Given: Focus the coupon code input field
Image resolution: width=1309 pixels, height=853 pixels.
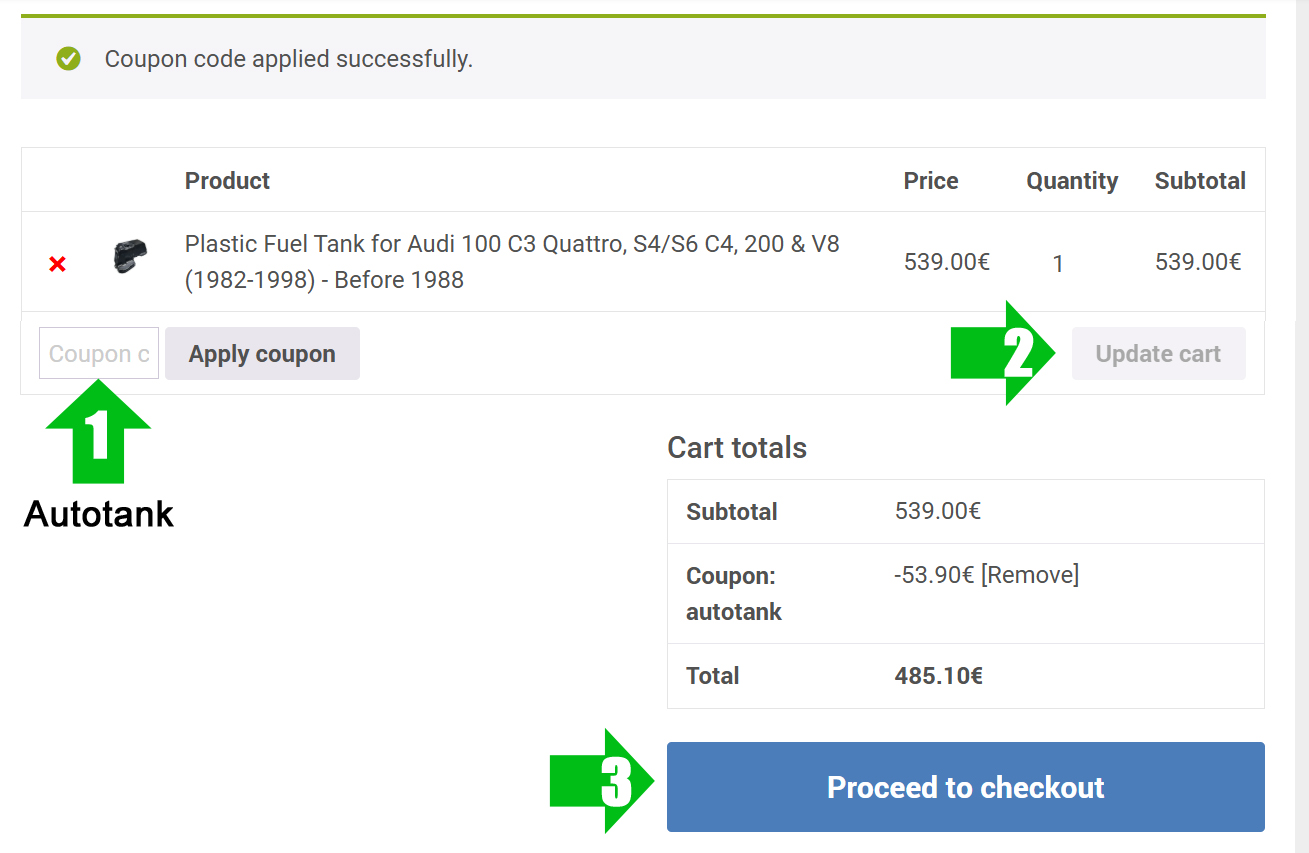Looking at the screenshot, I should coord(99,353).
